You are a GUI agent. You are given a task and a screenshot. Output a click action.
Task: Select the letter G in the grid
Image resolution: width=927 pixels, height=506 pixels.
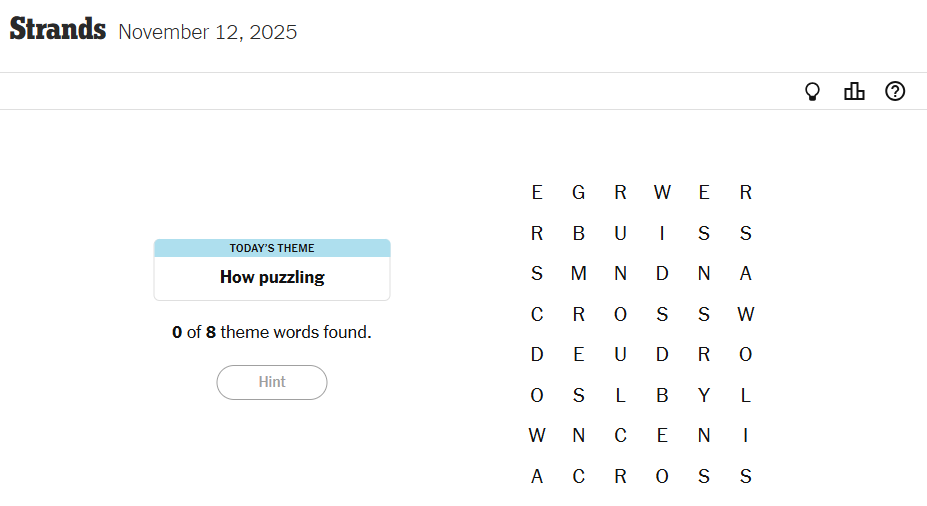[x=578, y=193]
